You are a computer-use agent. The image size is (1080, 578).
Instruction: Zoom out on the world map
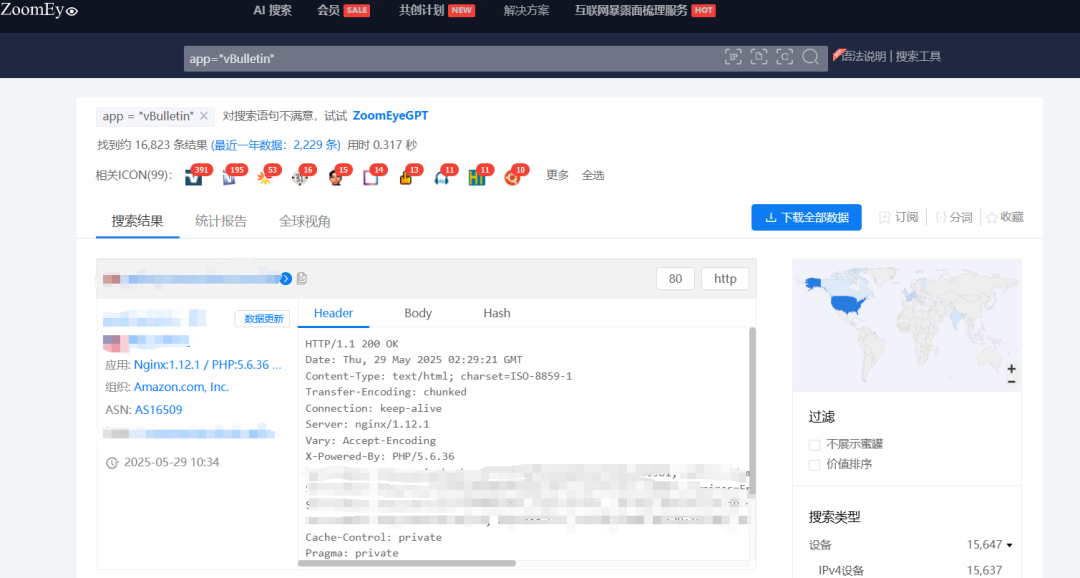pyautogui.click(x=1011, y=382)
